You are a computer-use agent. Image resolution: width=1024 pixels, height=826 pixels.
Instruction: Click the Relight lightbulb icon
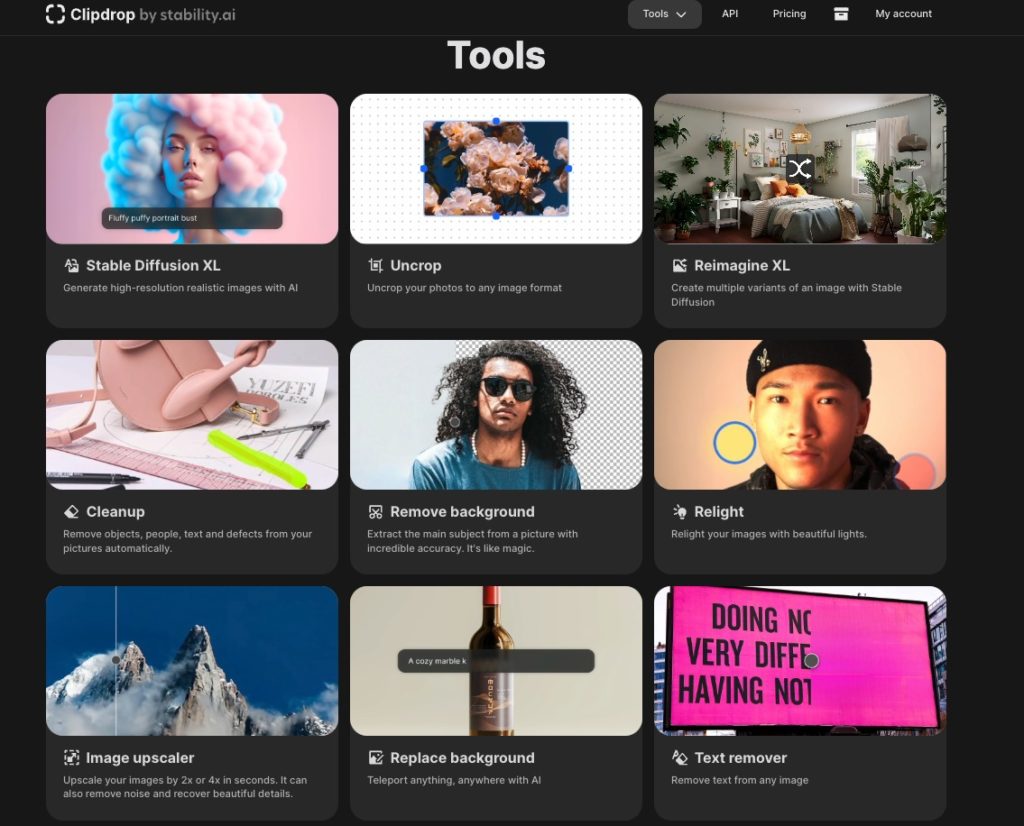coord(679,512)
